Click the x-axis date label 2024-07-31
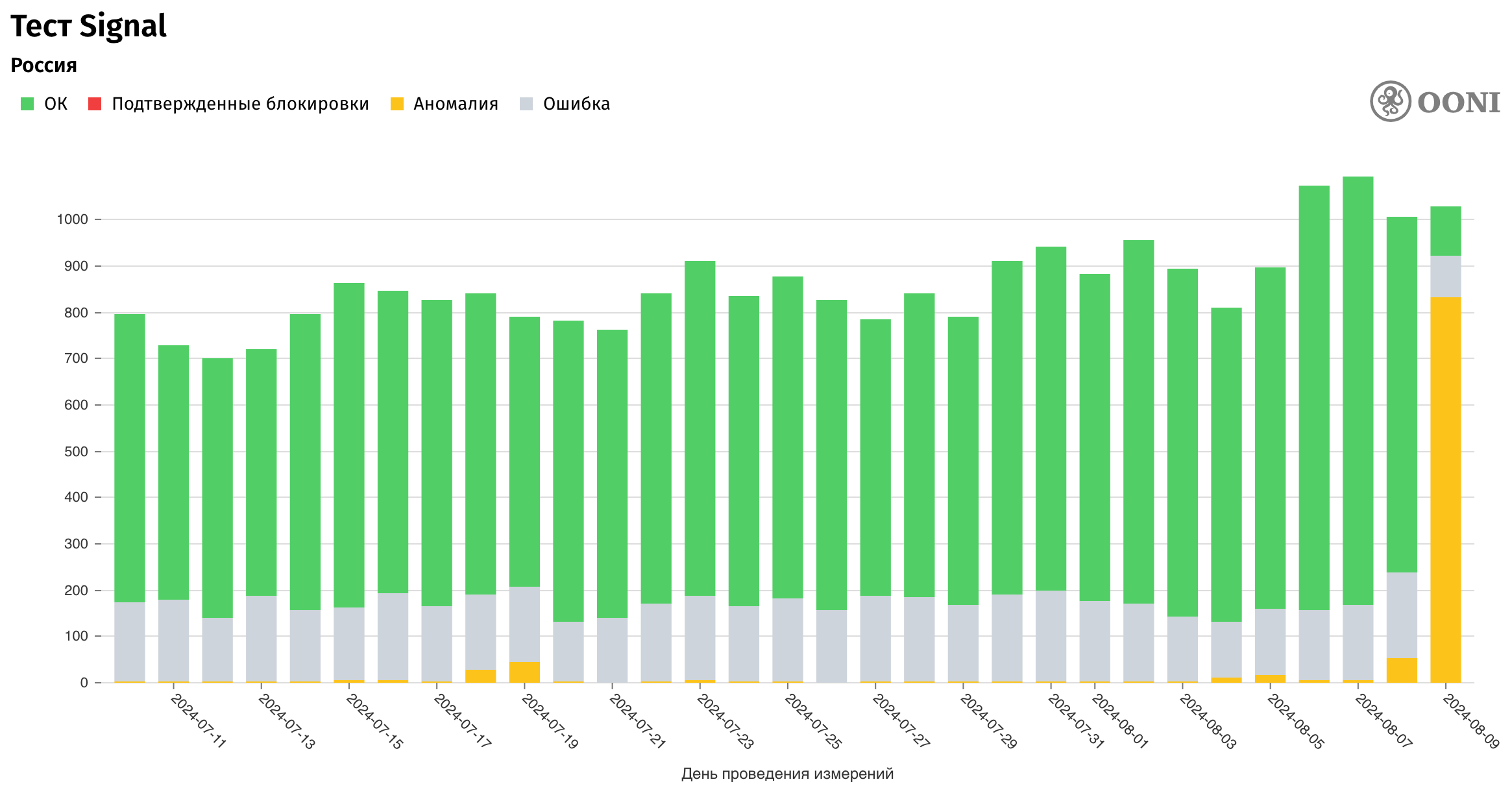Image resolution: width=1512 pixels, height=797 pixels. [x=1076, y=721]
